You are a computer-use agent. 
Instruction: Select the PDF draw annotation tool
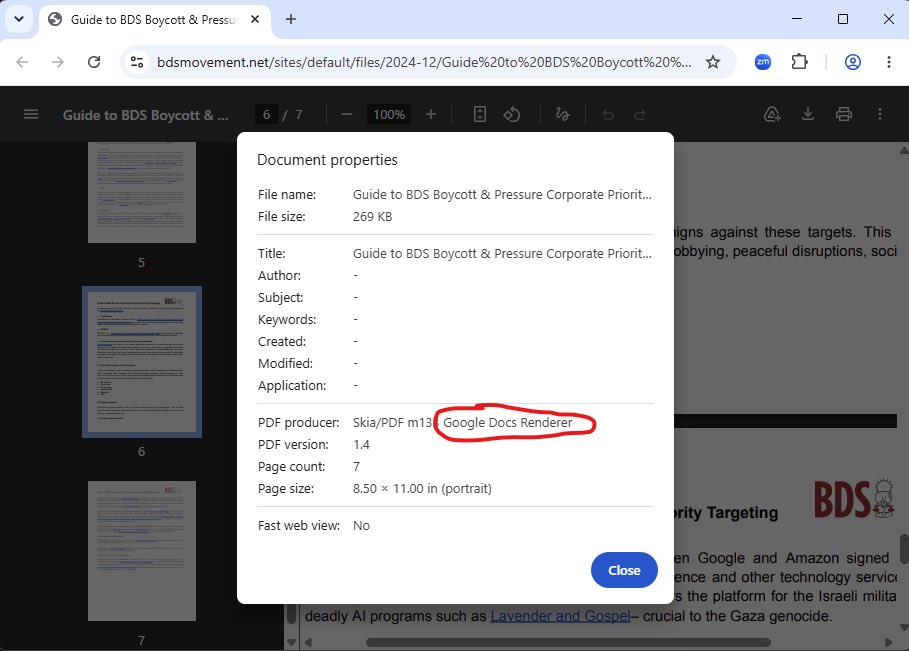tap(562, 114)
